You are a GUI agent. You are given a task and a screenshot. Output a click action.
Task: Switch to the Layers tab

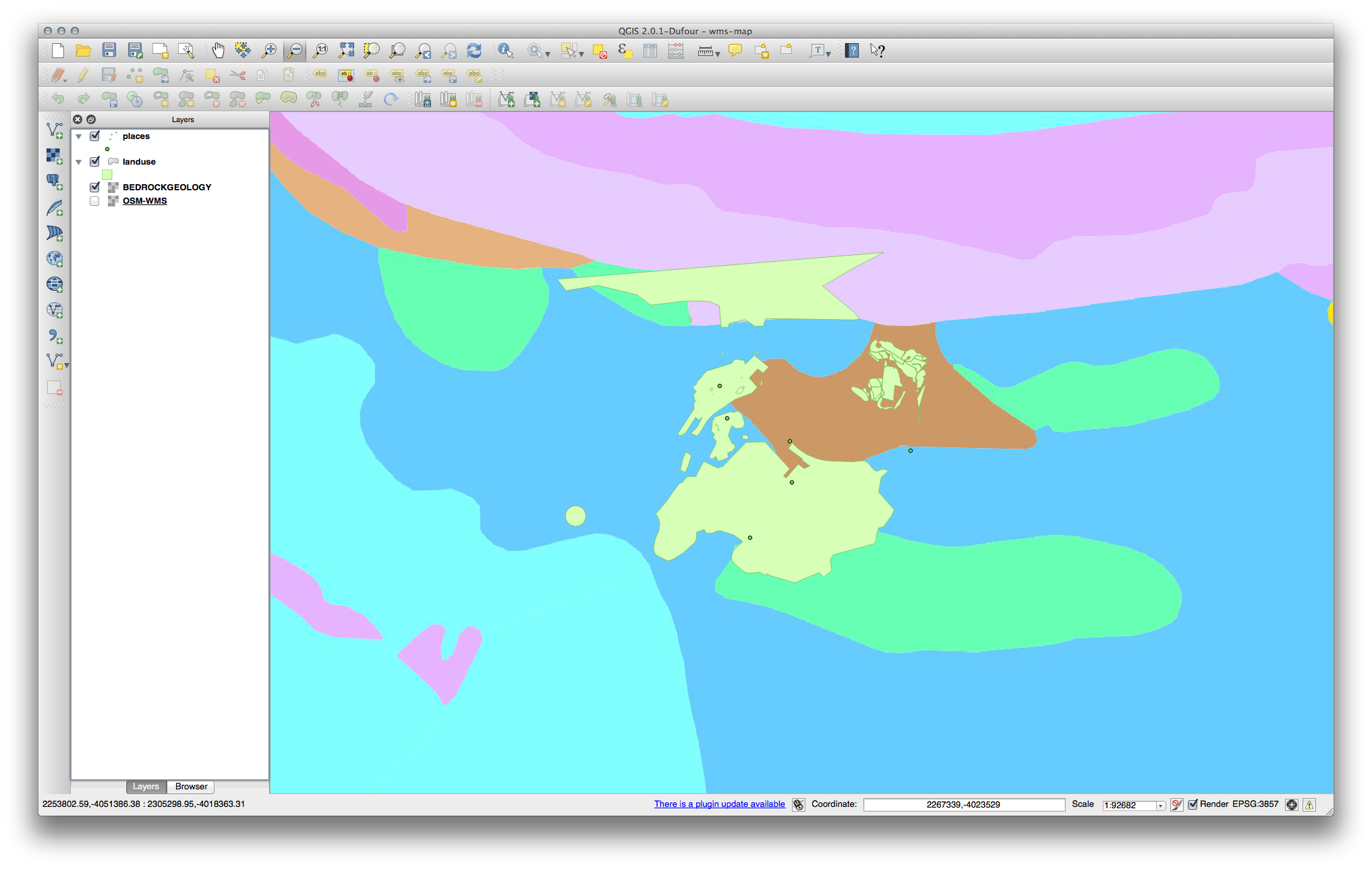(x=146, y=787)
